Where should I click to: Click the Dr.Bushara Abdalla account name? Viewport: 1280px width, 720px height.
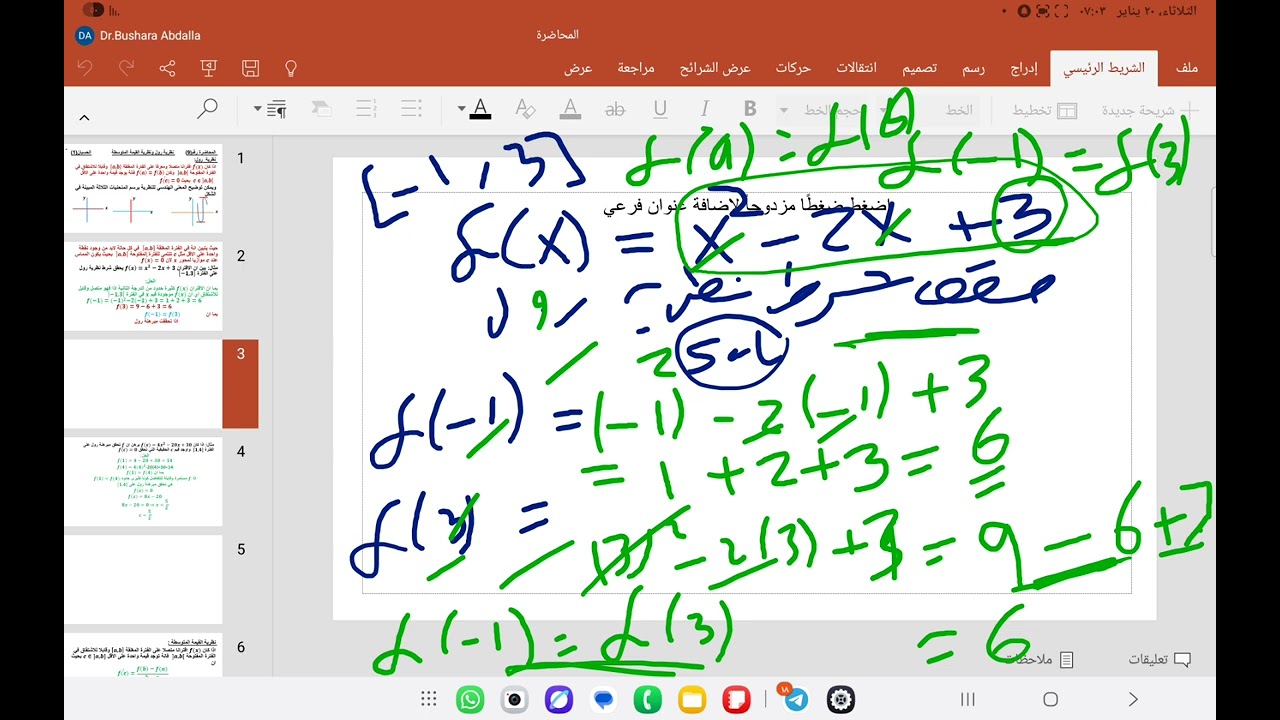(x=150, y=35)
